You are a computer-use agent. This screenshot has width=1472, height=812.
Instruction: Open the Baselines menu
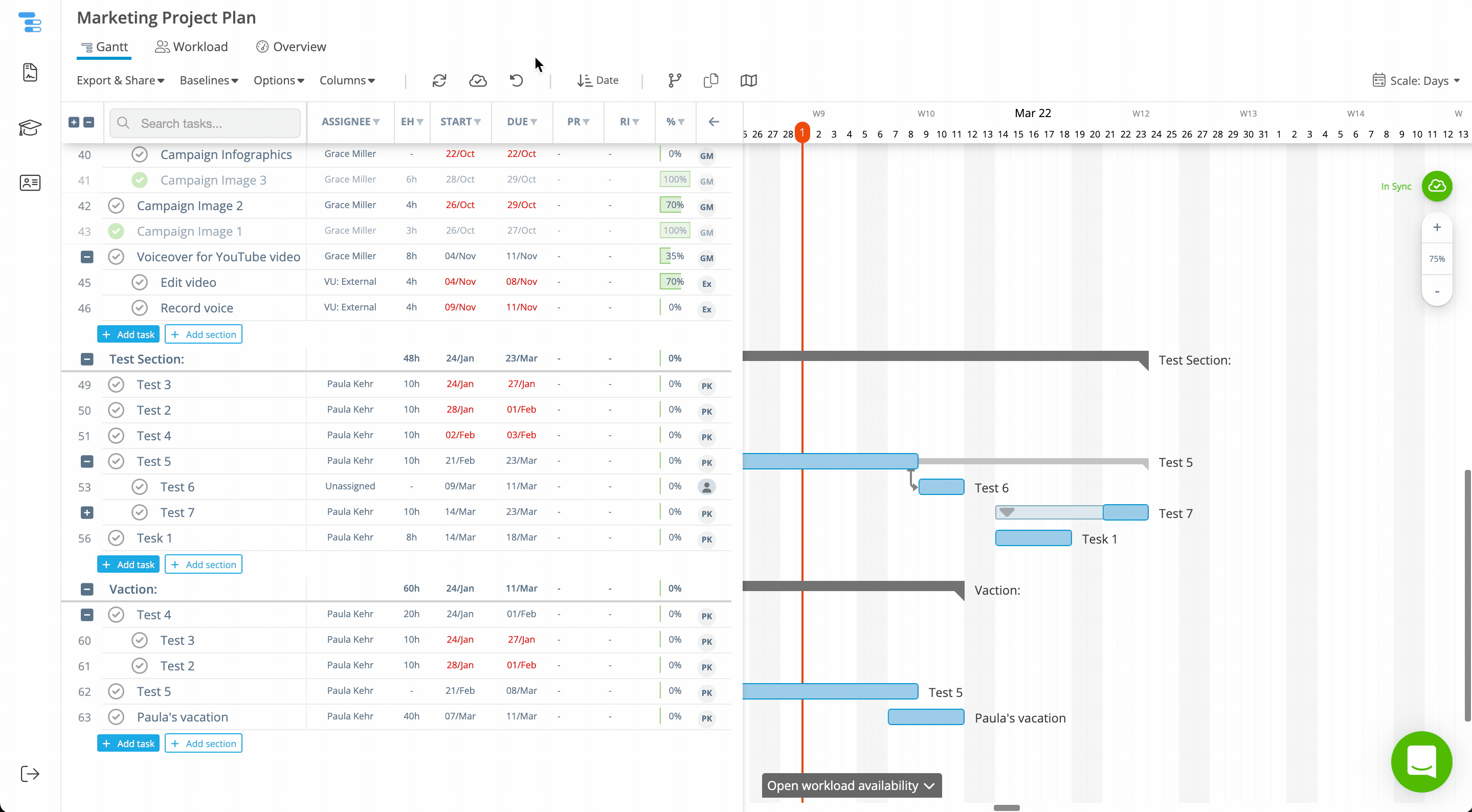[208, 80]
